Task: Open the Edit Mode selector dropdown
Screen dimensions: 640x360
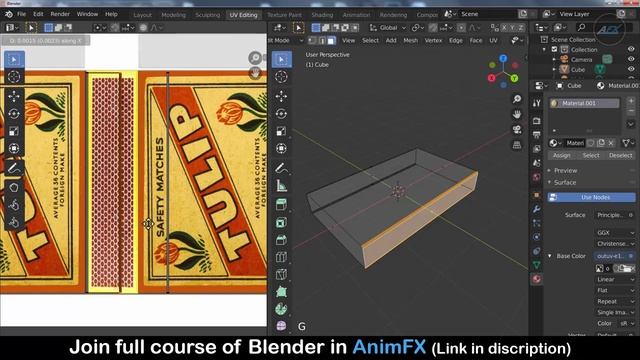Action: click(286, 40)
